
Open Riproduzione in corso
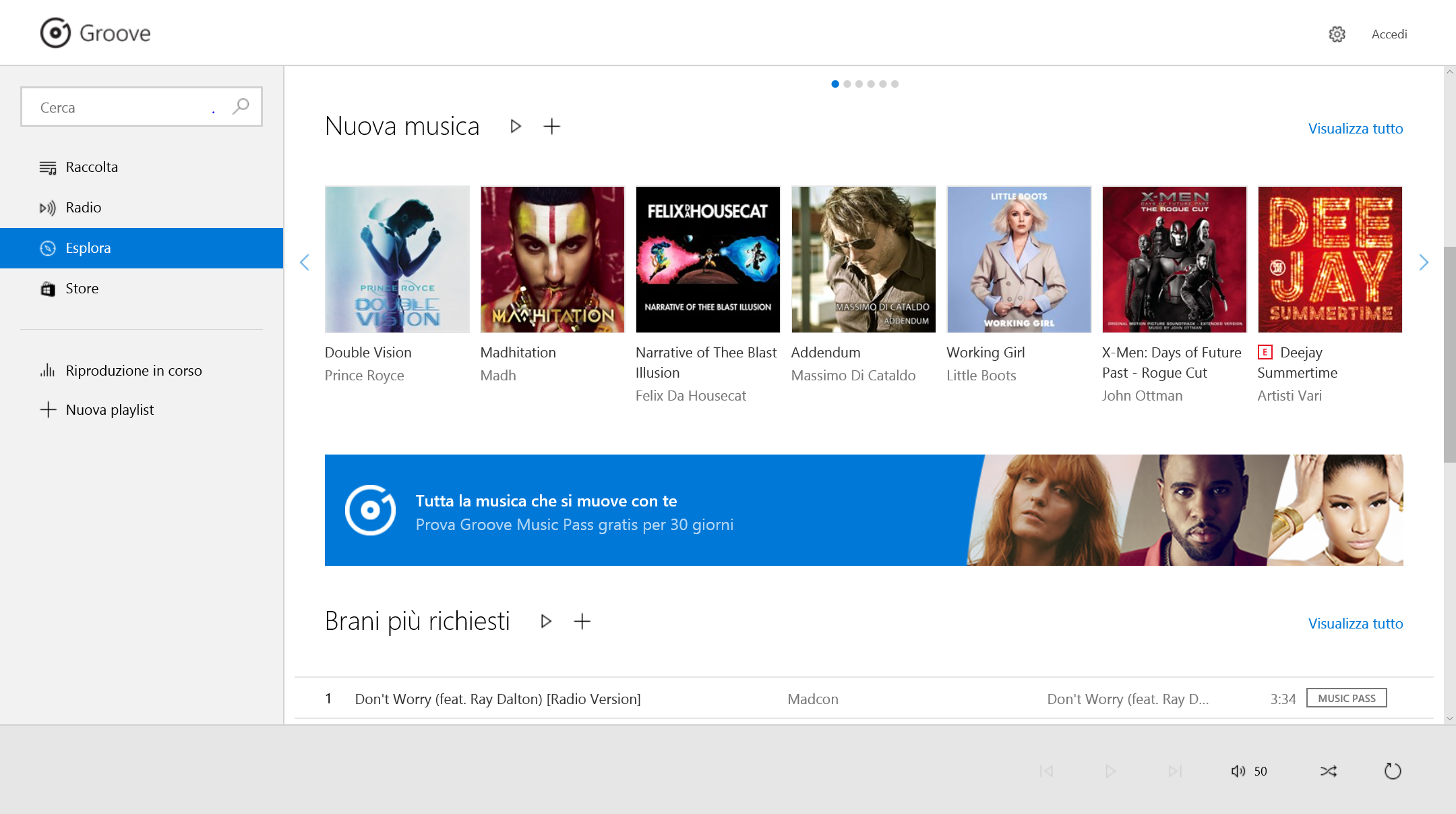142,370
